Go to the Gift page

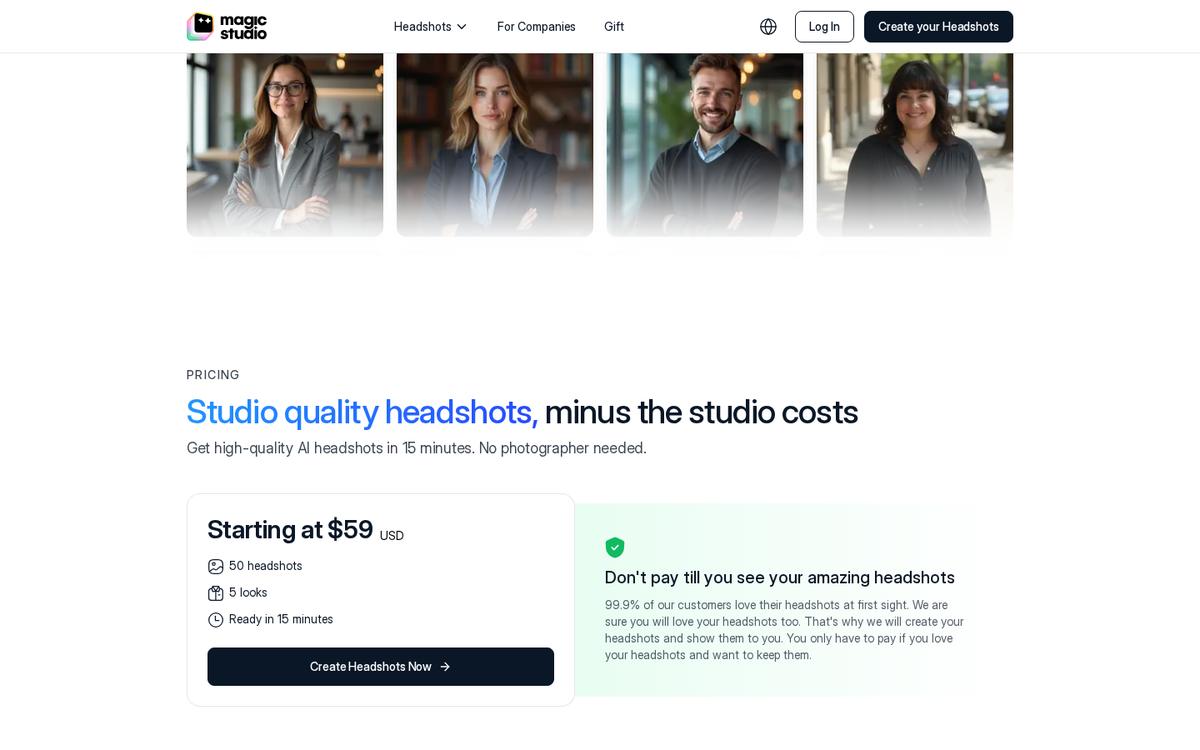614,27
